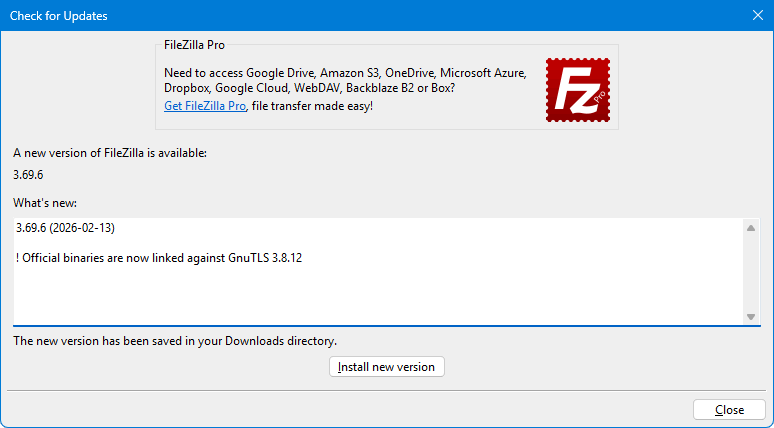The height and width of the screenshot is (428, 774).
Task: Click the 'FileZilla Pro' group box heading
Action: click(194, 45)
